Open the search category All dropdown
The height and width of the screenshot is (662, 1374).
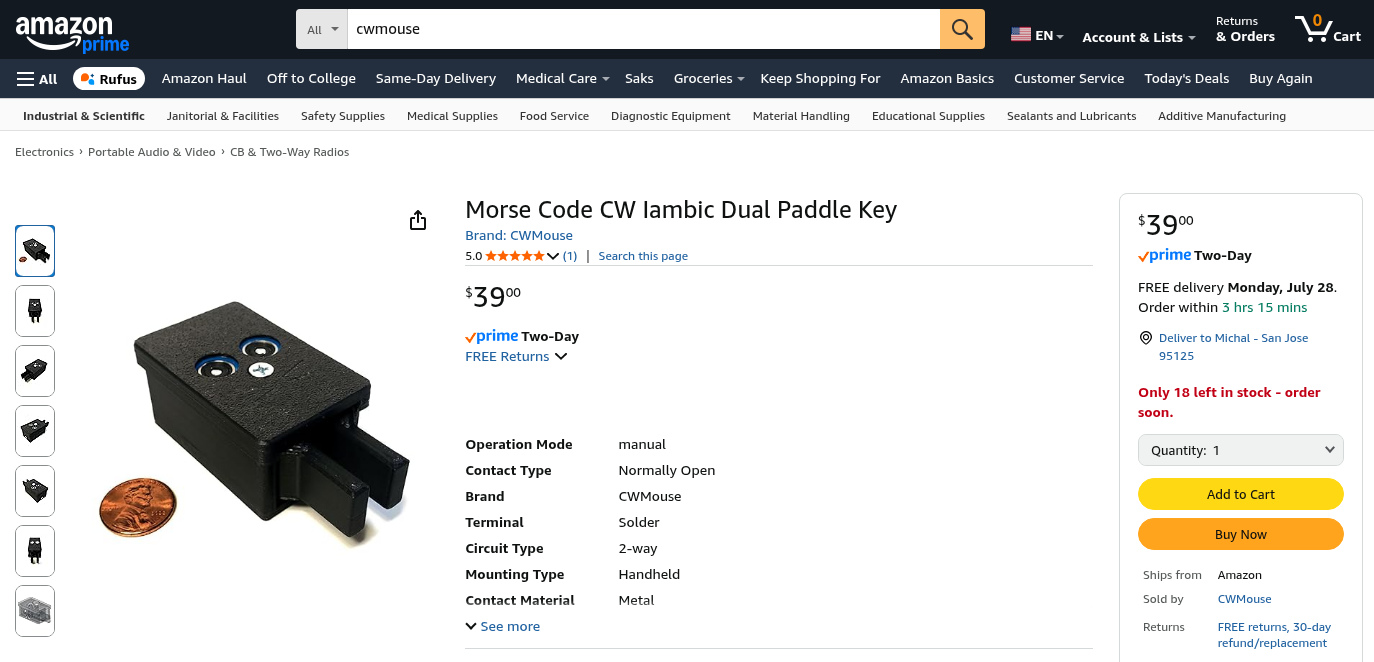(x=322, y=29)
